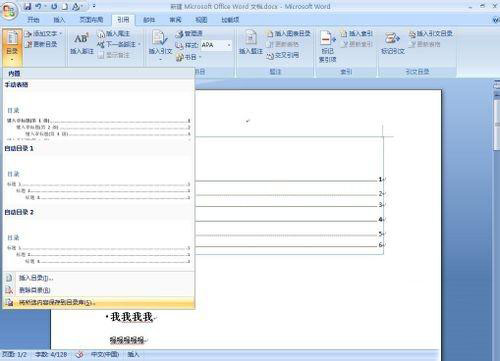This screenshot has height=361, width=500.
Task: Click 页面: 1/2 in status bar
Action: point(14,354)
